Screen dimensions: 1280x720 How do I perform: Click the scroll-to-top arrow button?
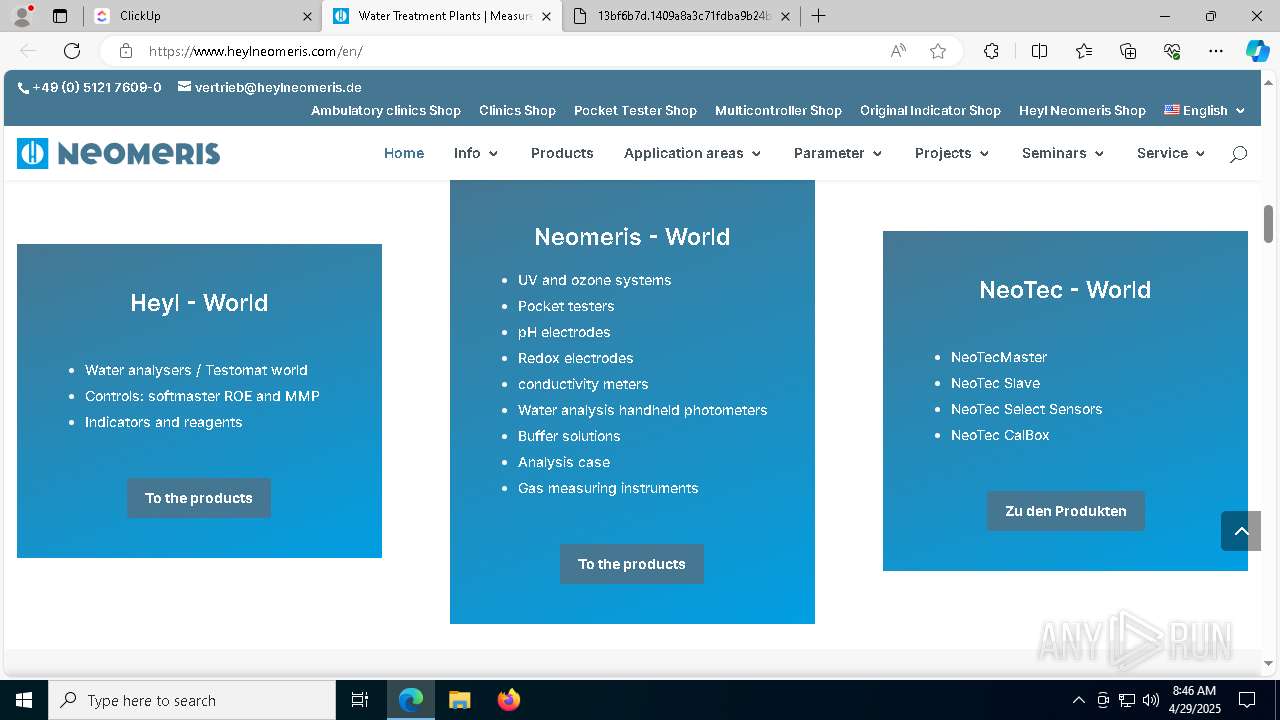tap(1241, 531)
